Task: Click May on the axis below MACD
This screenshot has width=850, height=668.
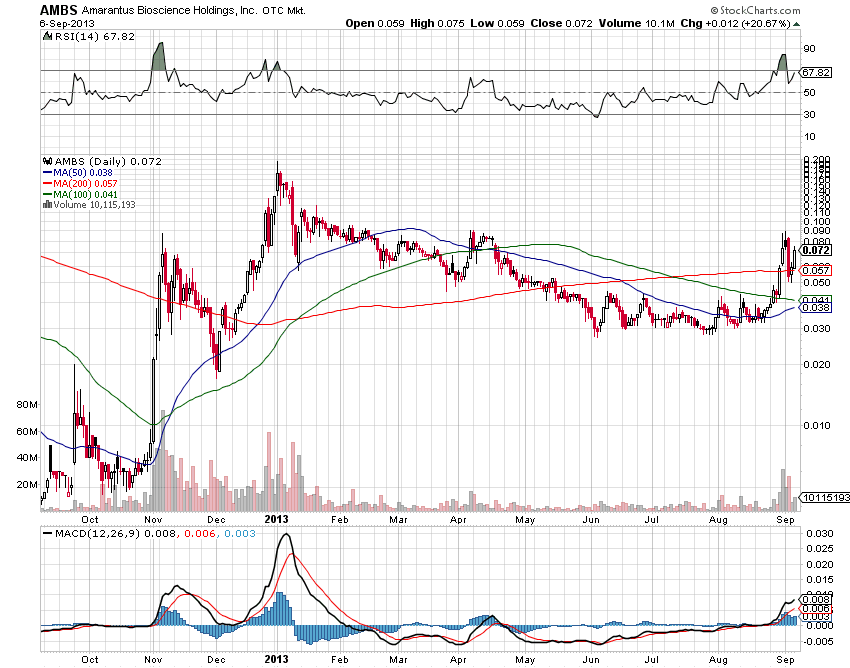Action: click(x=525, y=660)
